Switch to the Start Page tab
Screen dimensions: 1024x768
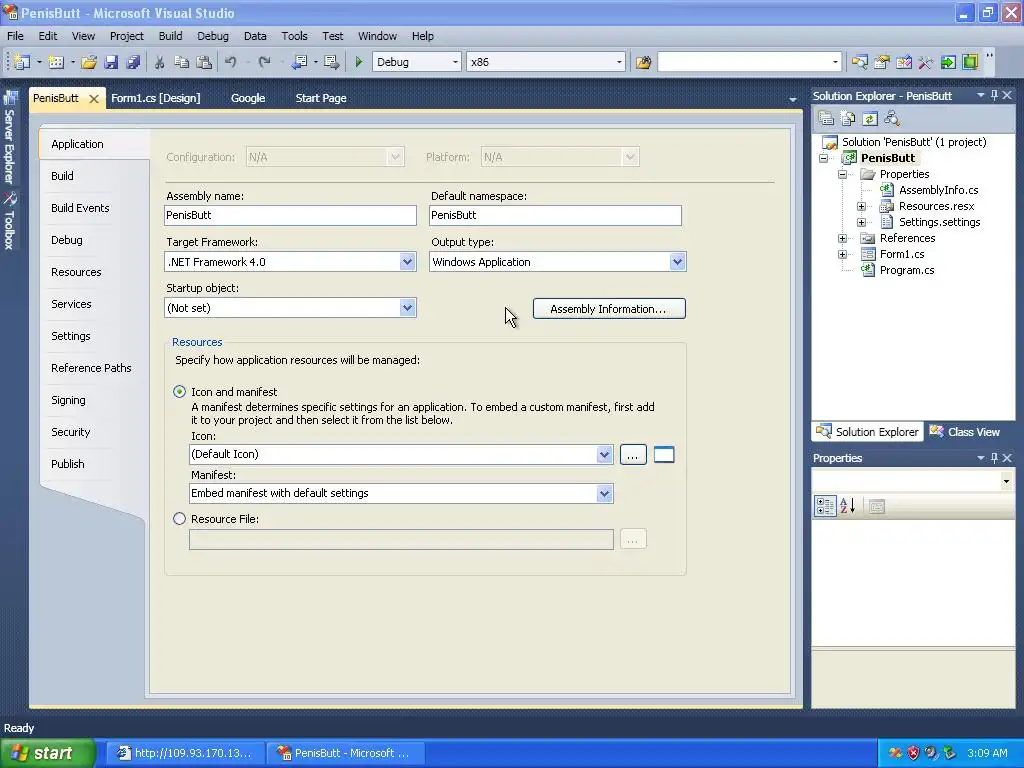[x=321, y=98]
